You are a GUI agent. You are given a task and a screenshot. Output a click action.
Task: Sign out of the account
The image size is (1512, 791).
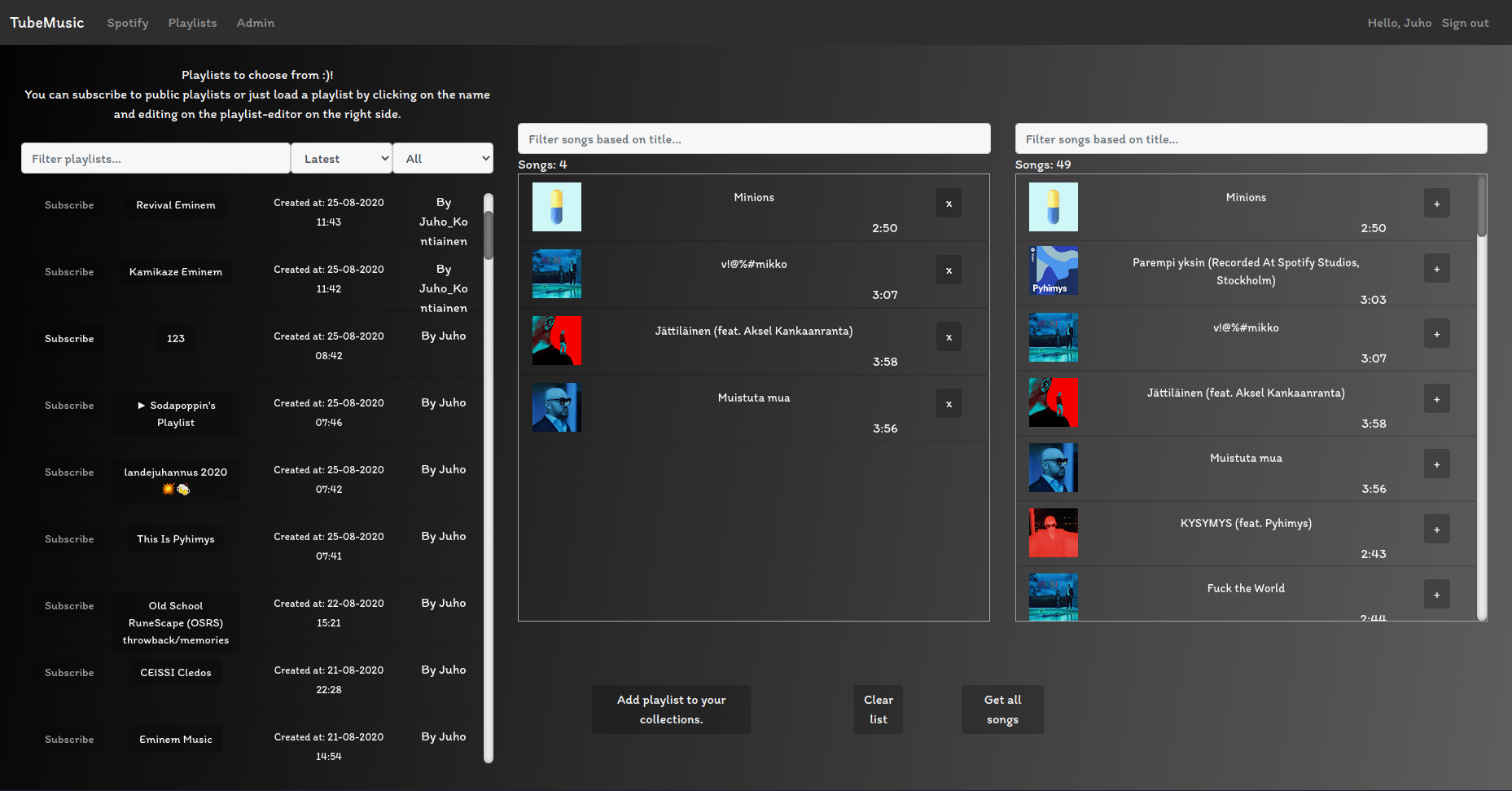1465,23
